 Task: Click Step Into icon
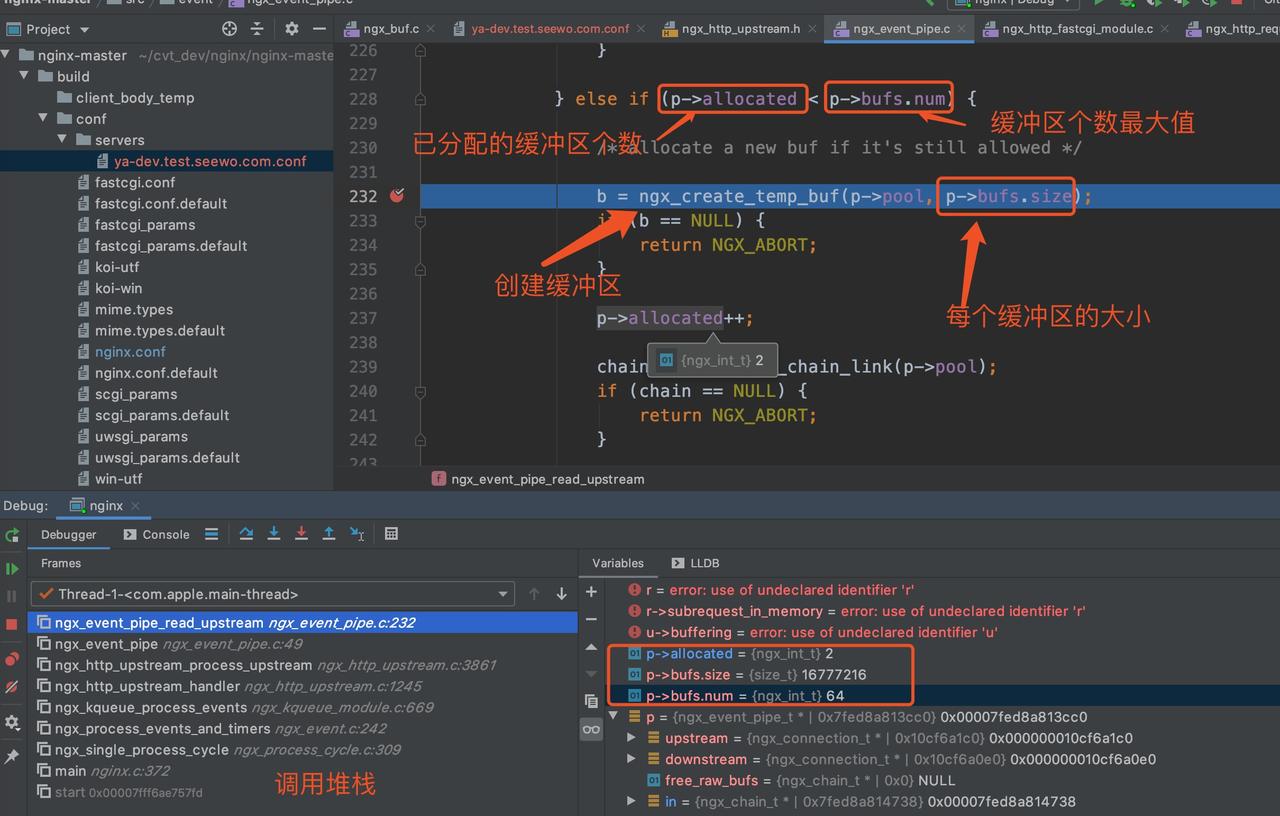point(274,534)
